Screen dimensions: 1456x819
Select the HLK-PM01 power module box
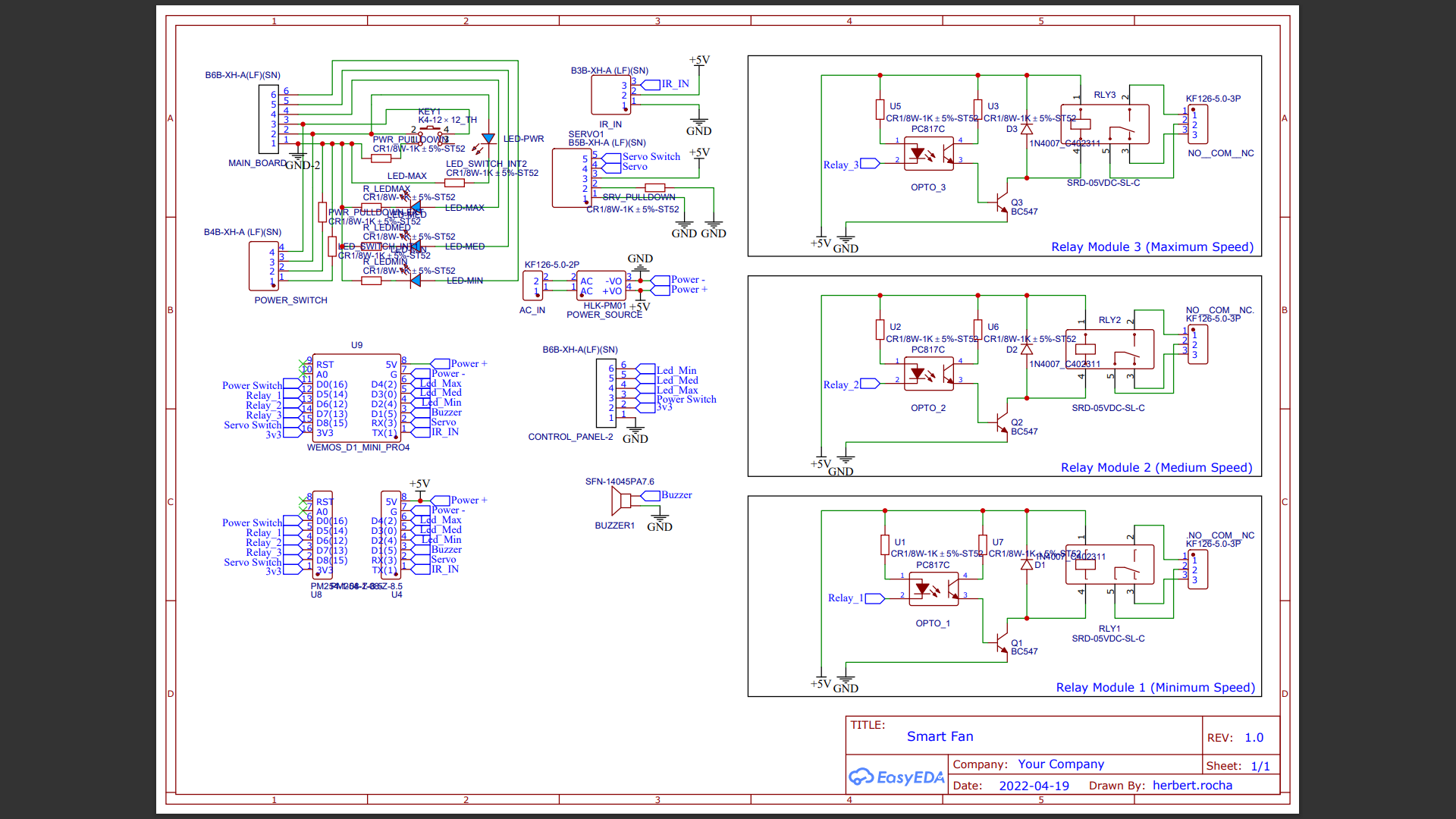coord(601,286)
